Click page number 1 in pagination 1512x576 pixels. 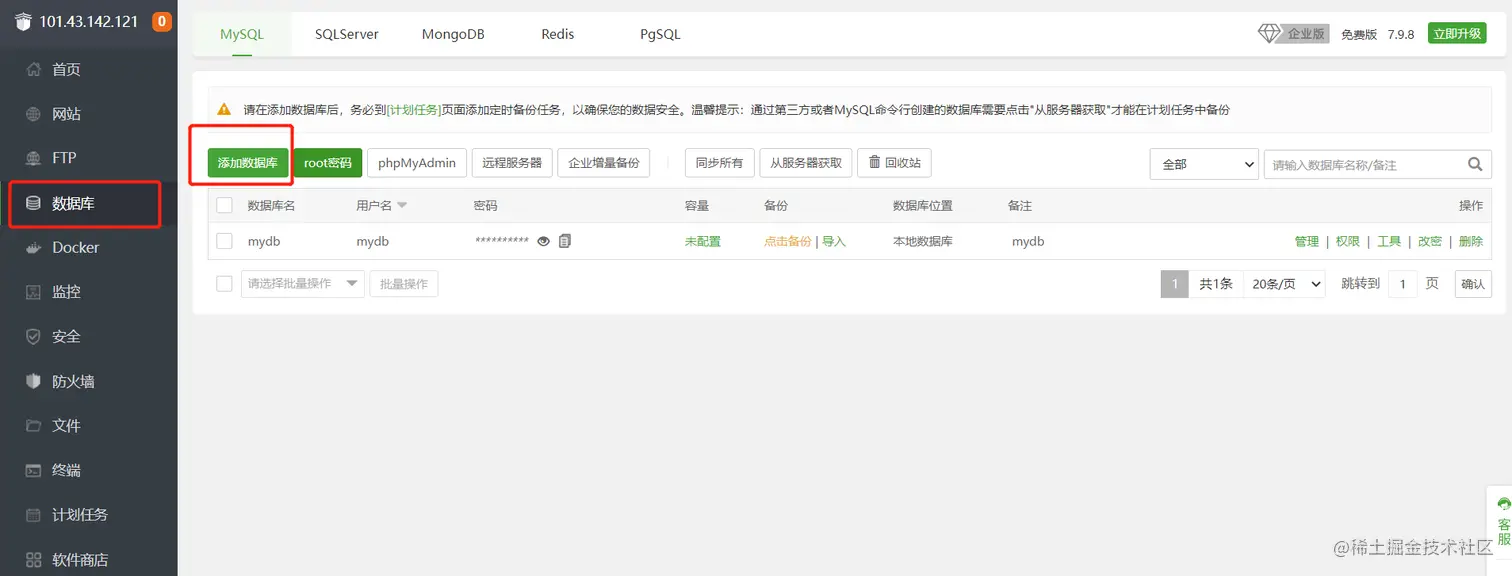click(1174, 284)
